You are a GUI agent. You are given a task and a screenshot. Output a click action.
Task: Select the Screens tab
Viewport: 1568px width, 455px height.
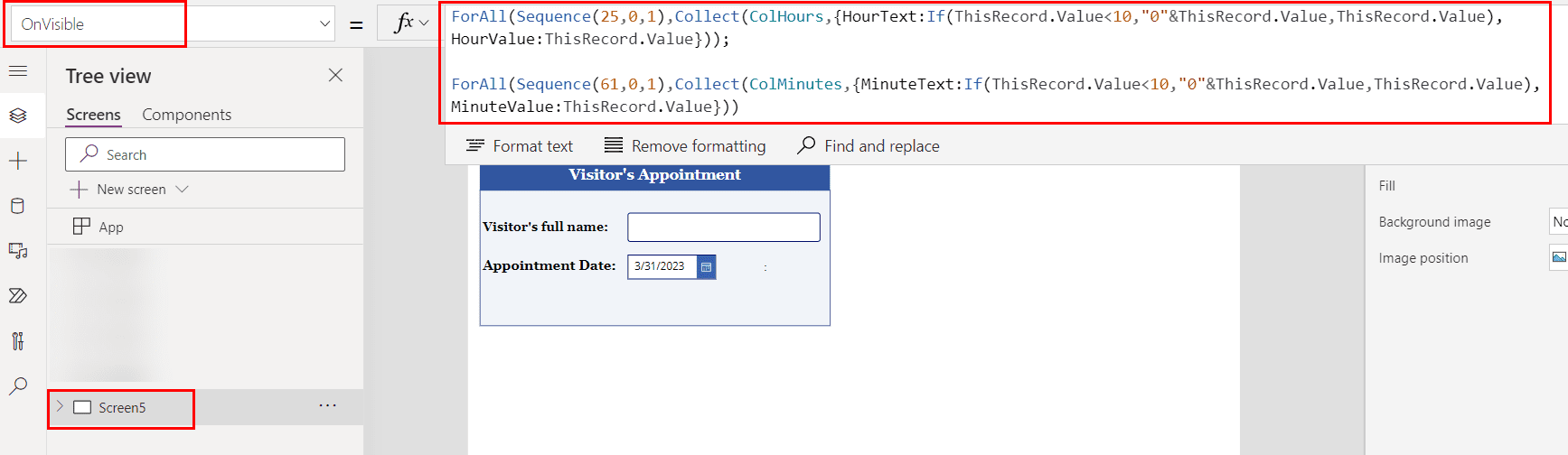[x=93, y=115]
